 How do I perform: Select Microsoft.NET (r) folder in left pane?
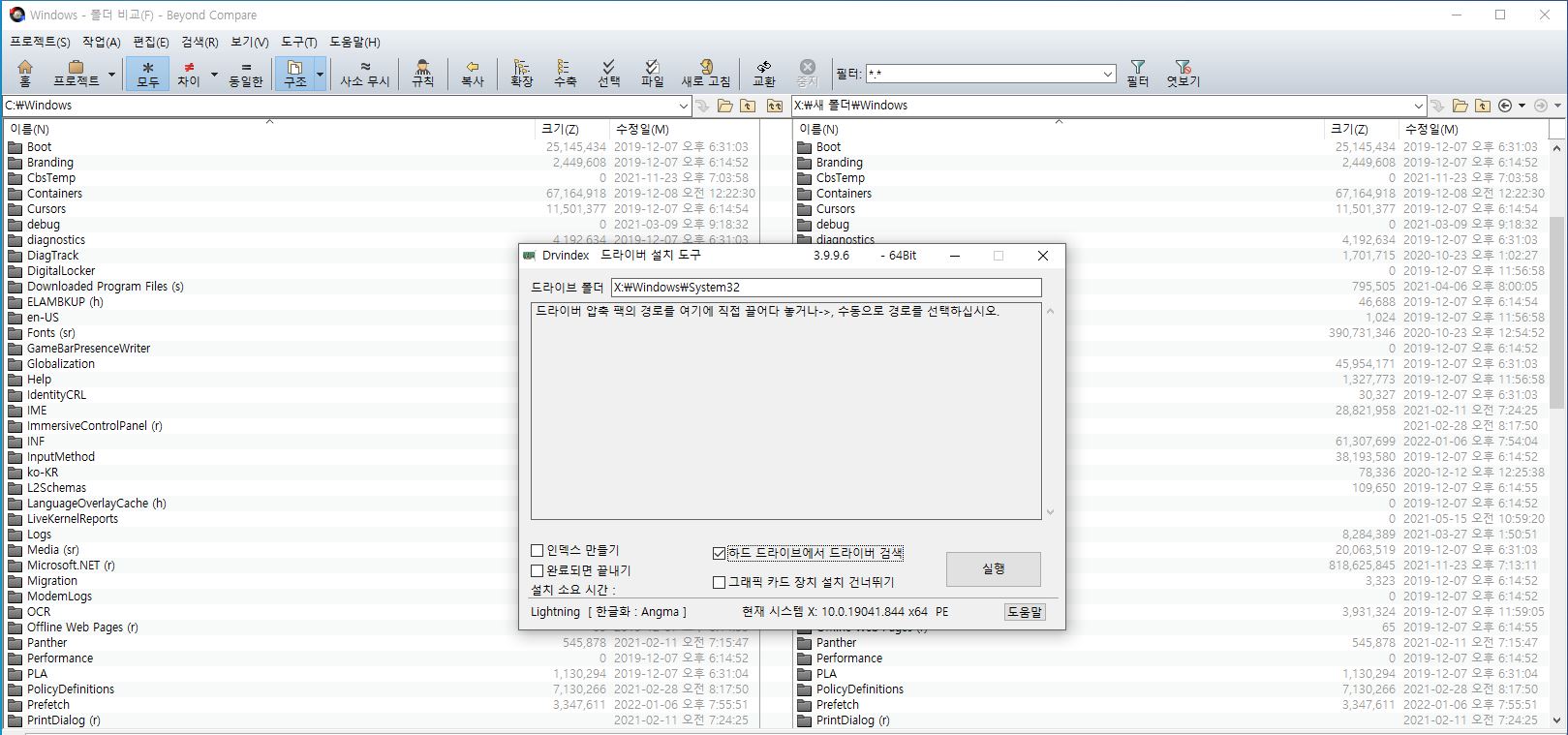(71, 566)
